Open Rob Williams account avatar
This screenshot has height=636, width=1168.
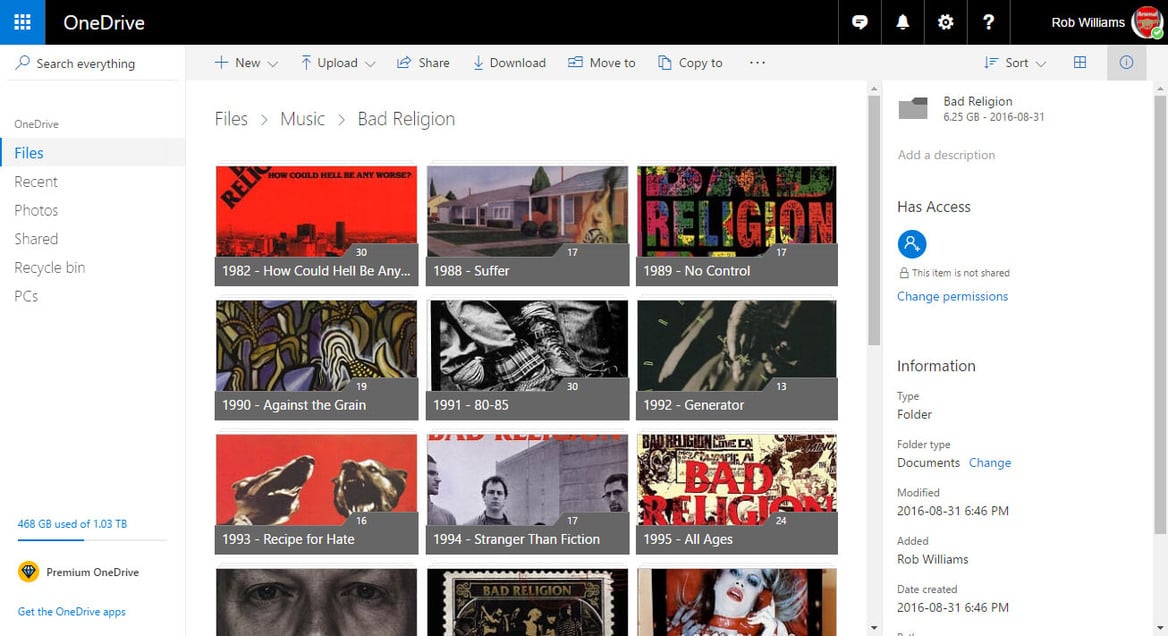point(1146,22)
